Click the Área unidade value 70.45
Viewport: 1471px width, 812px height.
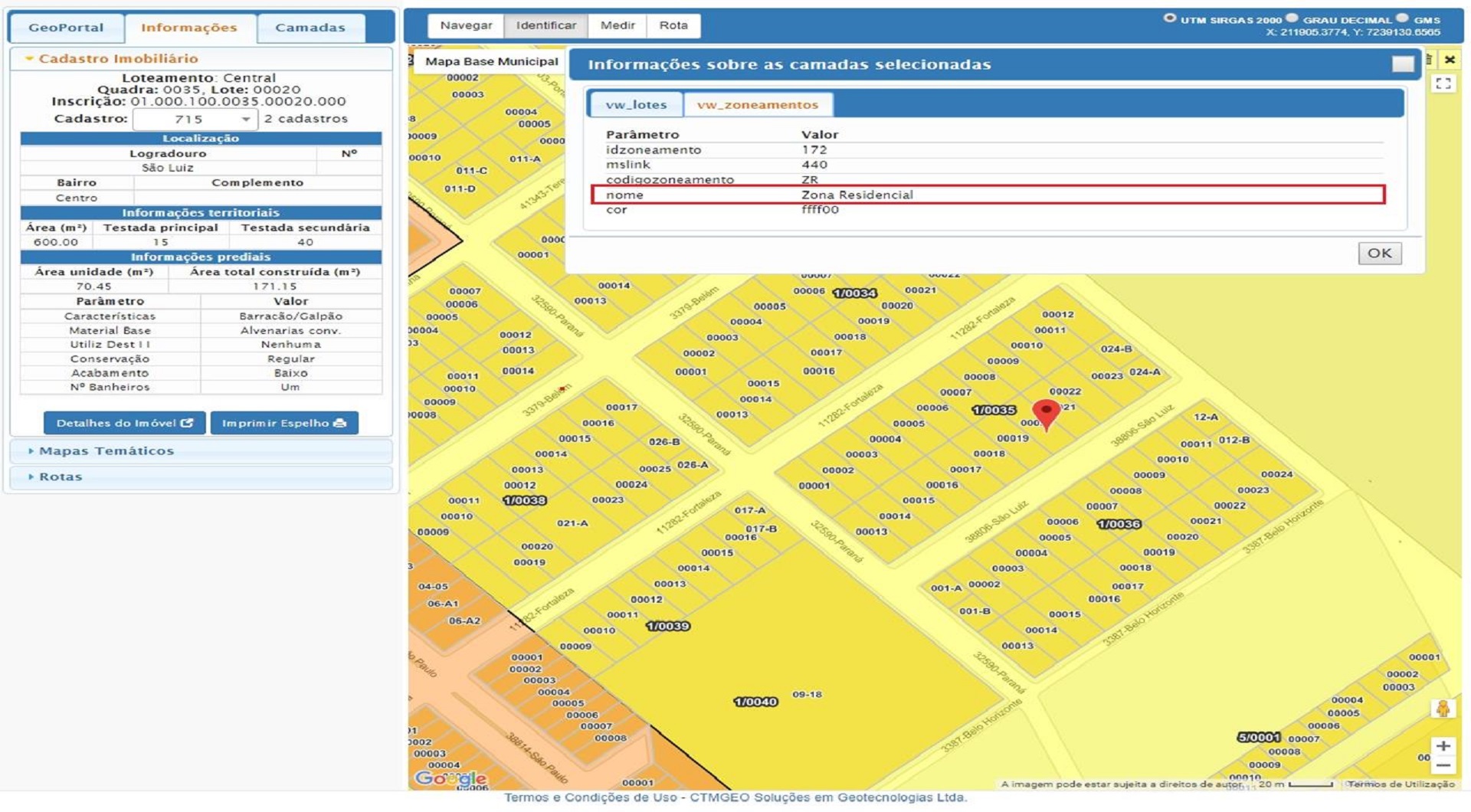[94, 286]
